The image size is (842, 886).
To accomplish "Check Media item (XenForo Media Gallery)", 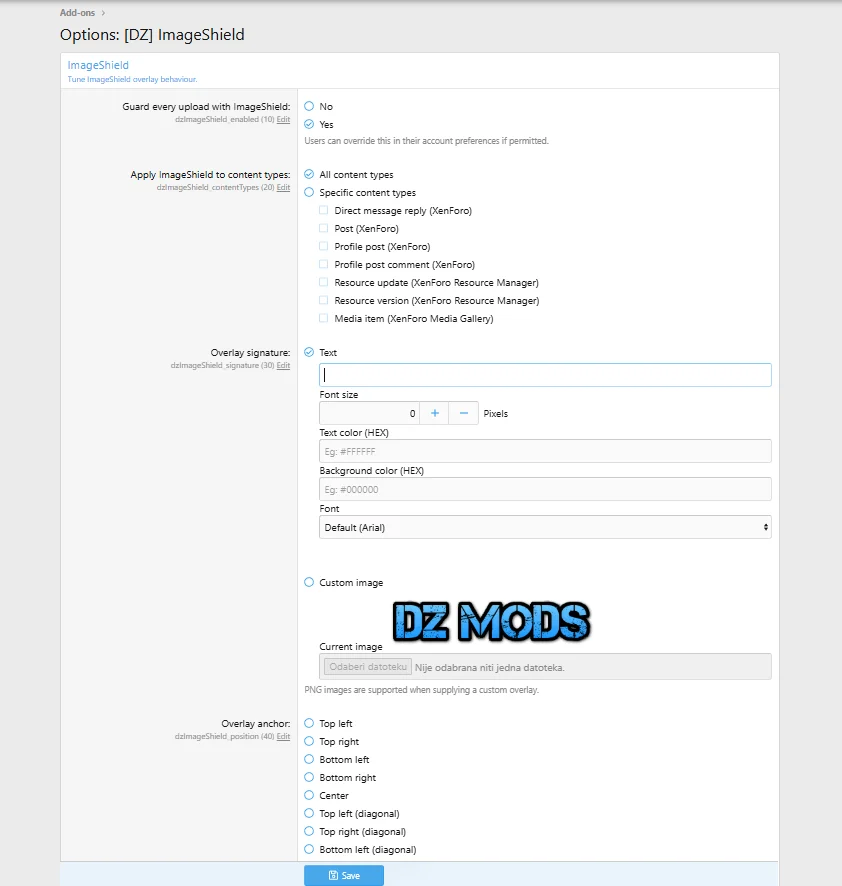I will (x=324, y=319).
